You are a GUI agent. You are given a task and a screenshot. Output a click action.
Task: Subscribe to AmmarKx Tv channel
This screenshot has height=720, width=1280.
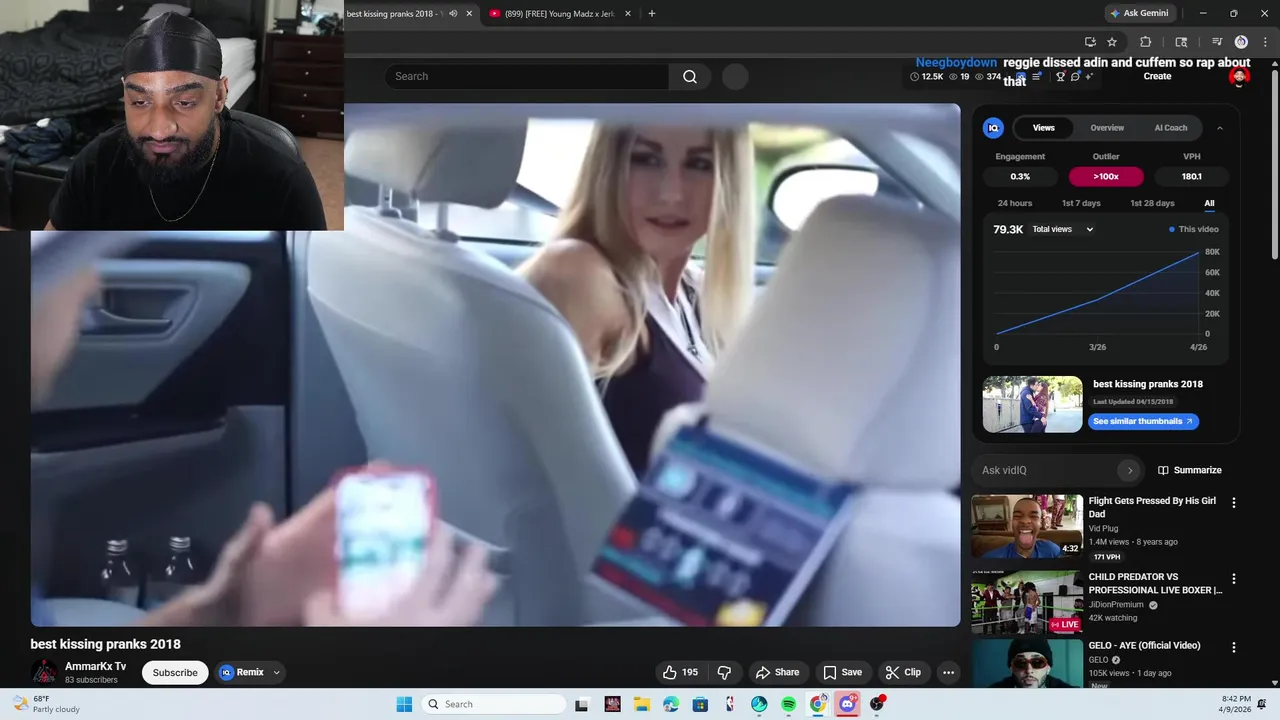point(175,673)
